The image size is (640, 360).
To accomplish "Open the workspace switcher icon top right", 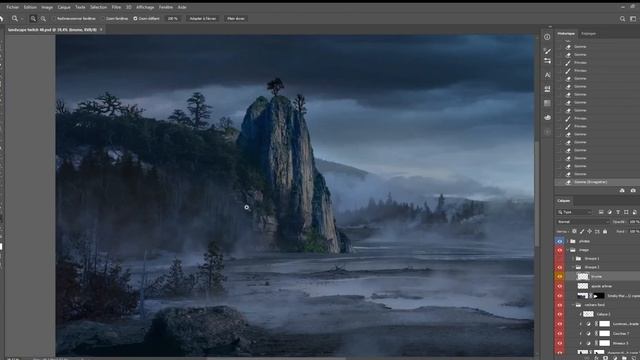I will [633, 18].
